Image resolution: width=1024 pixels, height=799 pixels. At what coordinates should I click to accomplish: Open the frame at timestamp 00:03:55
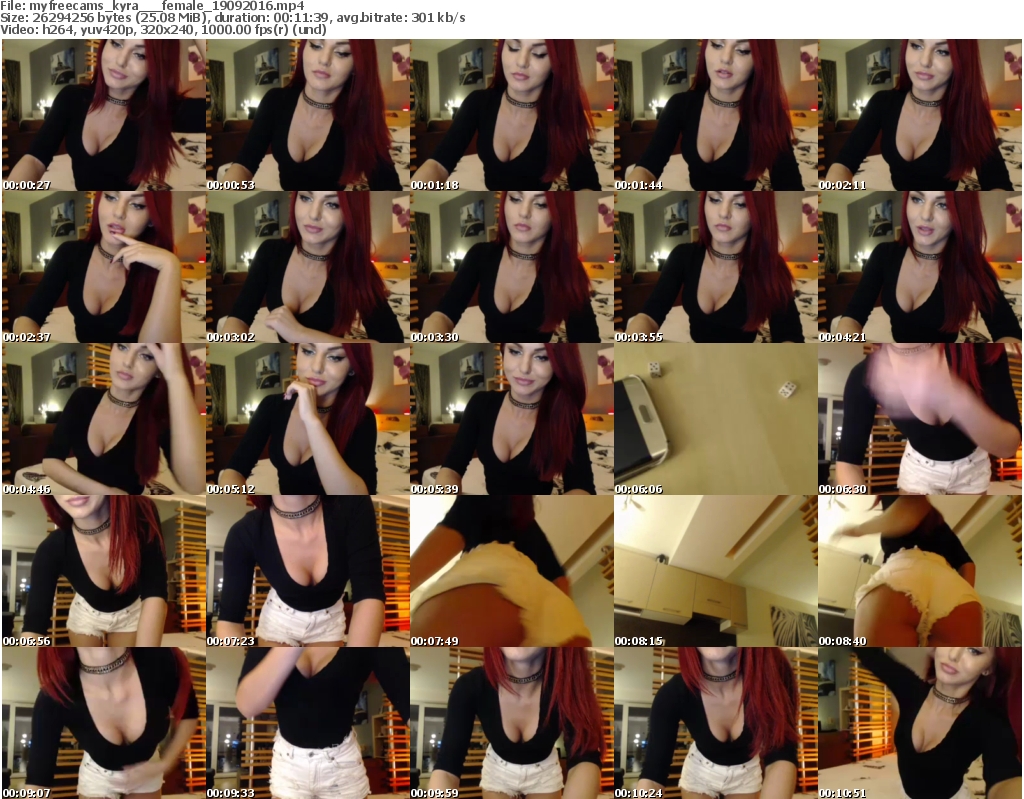(x=716, y=267)
